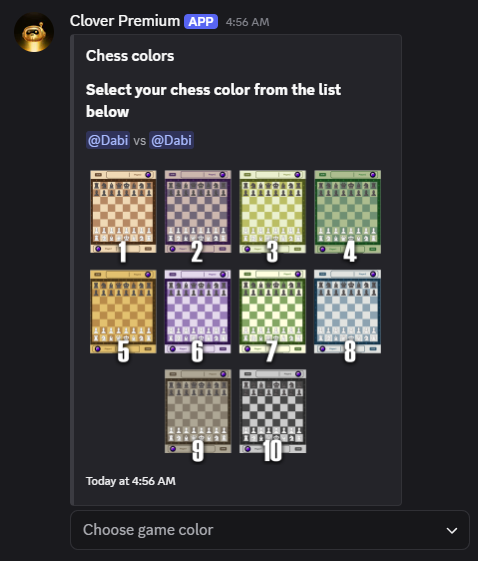Select golden chessboard number 5
Screen dimensions: 478x561
pos(123,312)
